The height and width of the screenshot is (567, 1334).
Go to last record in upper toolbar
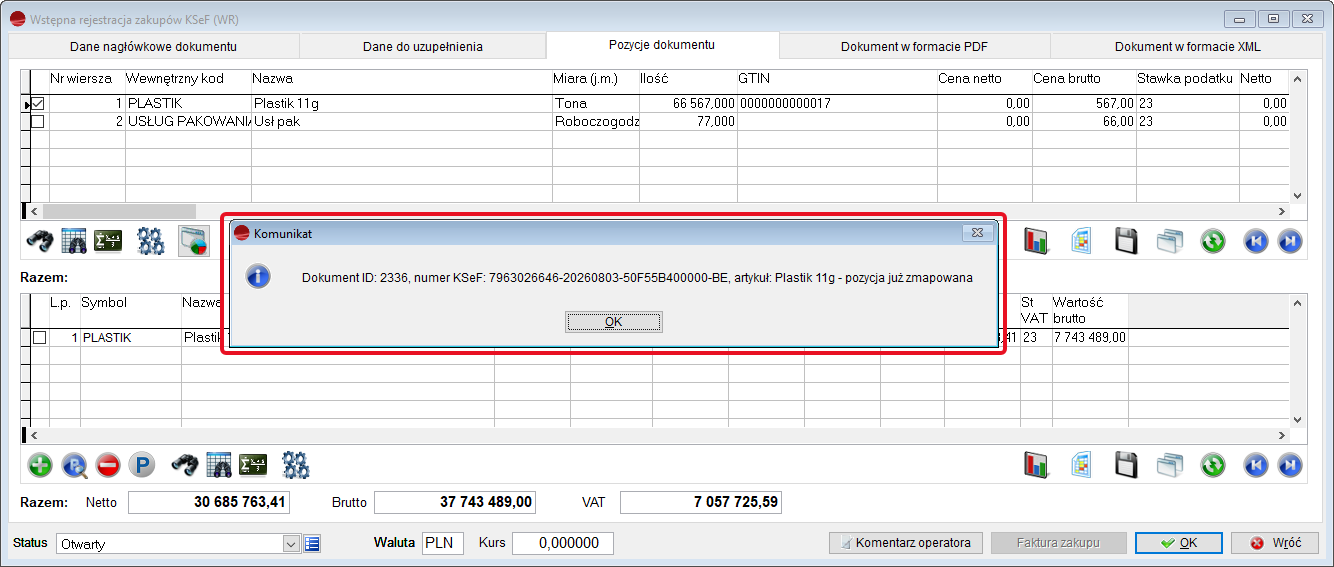pos(1290,241)
